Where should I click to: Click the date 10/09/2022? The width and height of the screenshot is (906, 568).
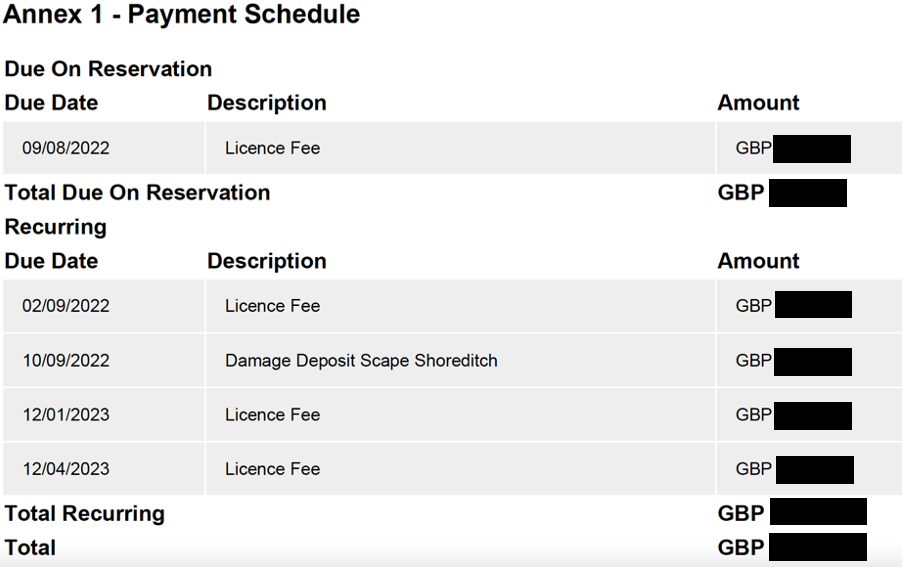click(66, 361)
